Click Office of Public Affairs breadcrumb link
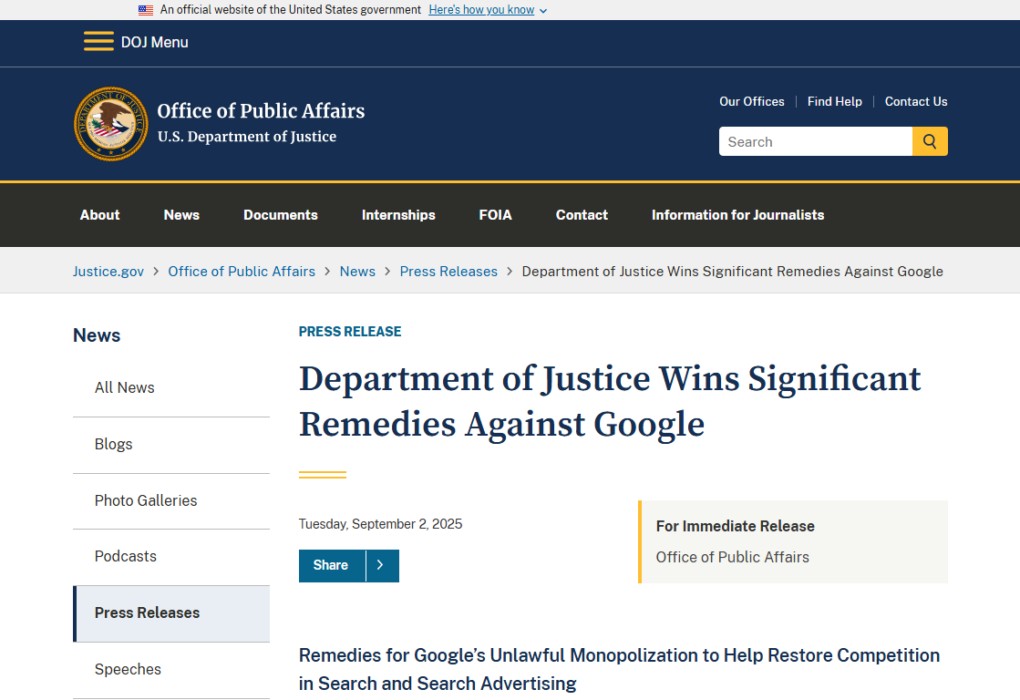Screen dimensions: 1020x700 point(241,271)
